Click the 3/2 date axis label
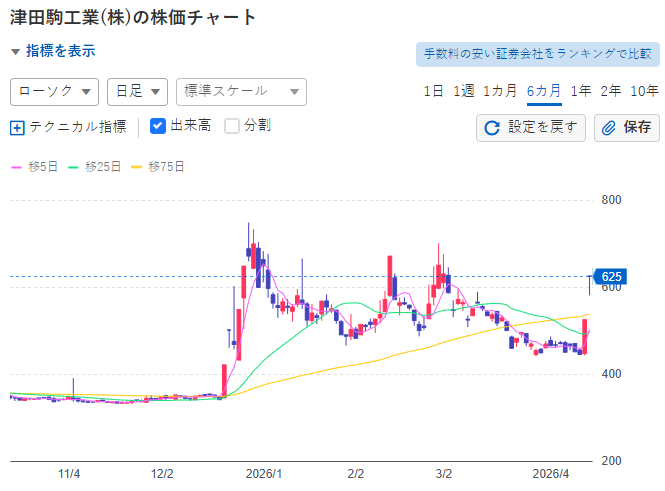 tap(444, 474)
